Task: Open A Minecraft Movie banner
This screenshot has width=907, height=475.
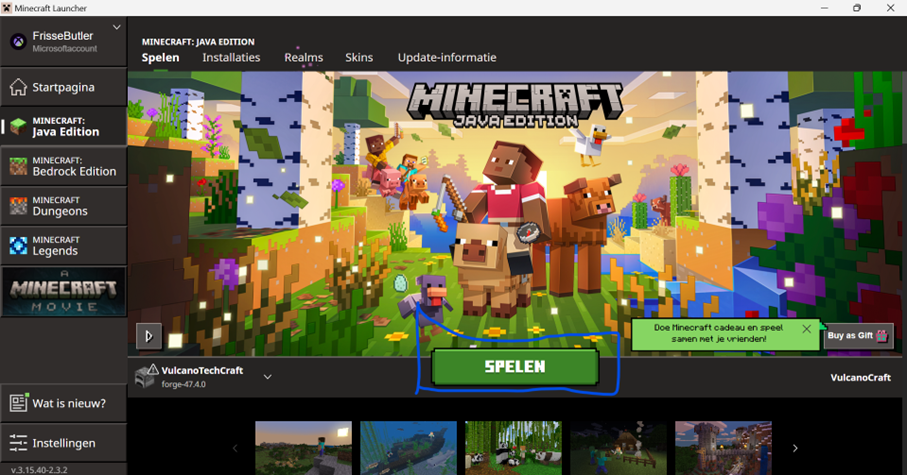Action: click(64, 292)
